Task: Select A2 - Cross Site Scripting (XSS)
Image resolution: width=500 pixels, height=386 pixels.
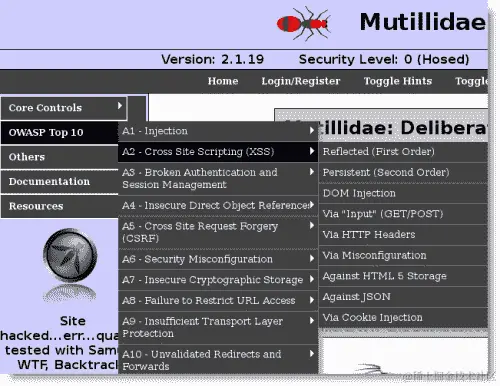Action: click(x=218, y=152)
